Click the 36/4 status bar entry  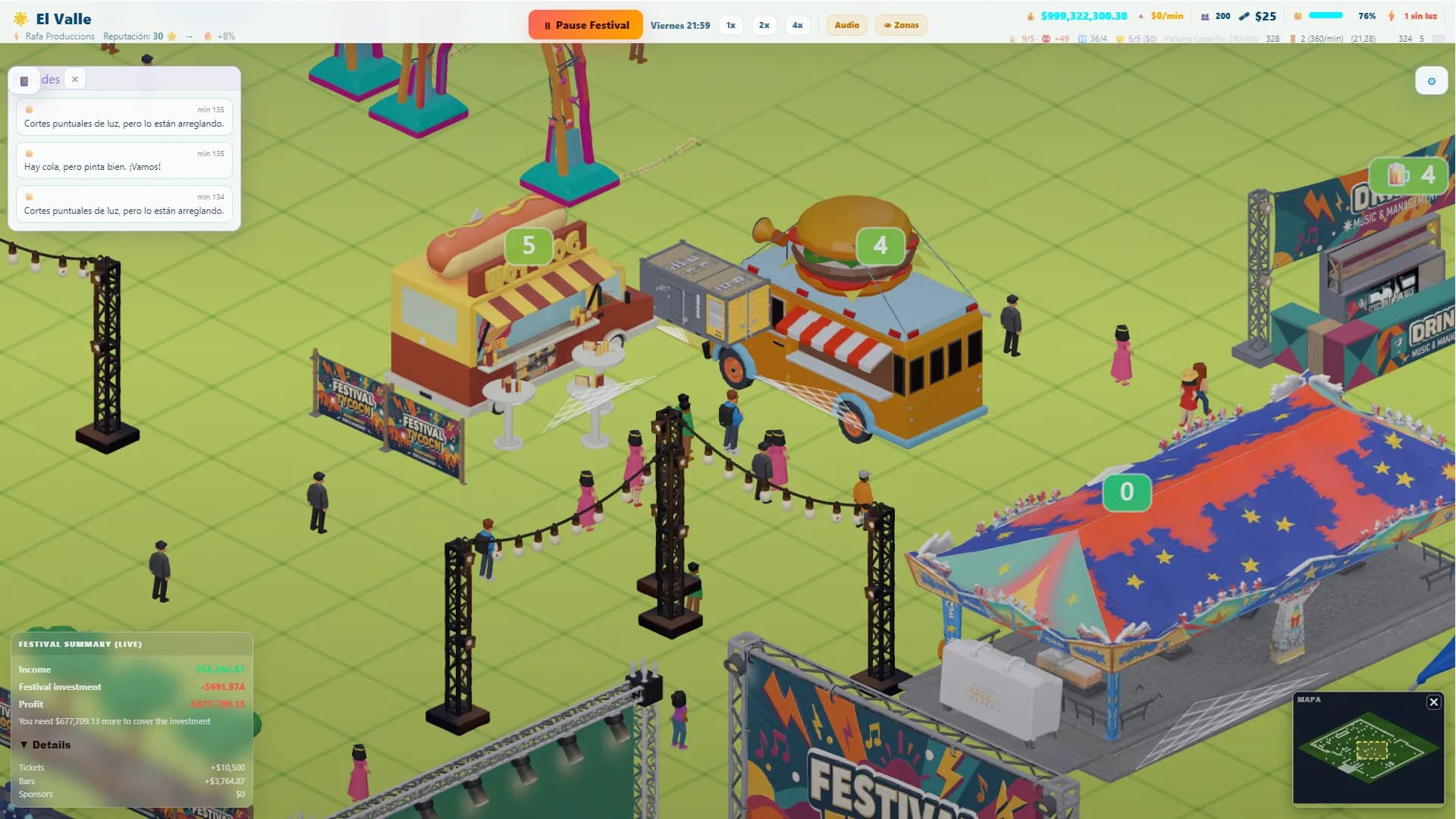coord(1093,39)
